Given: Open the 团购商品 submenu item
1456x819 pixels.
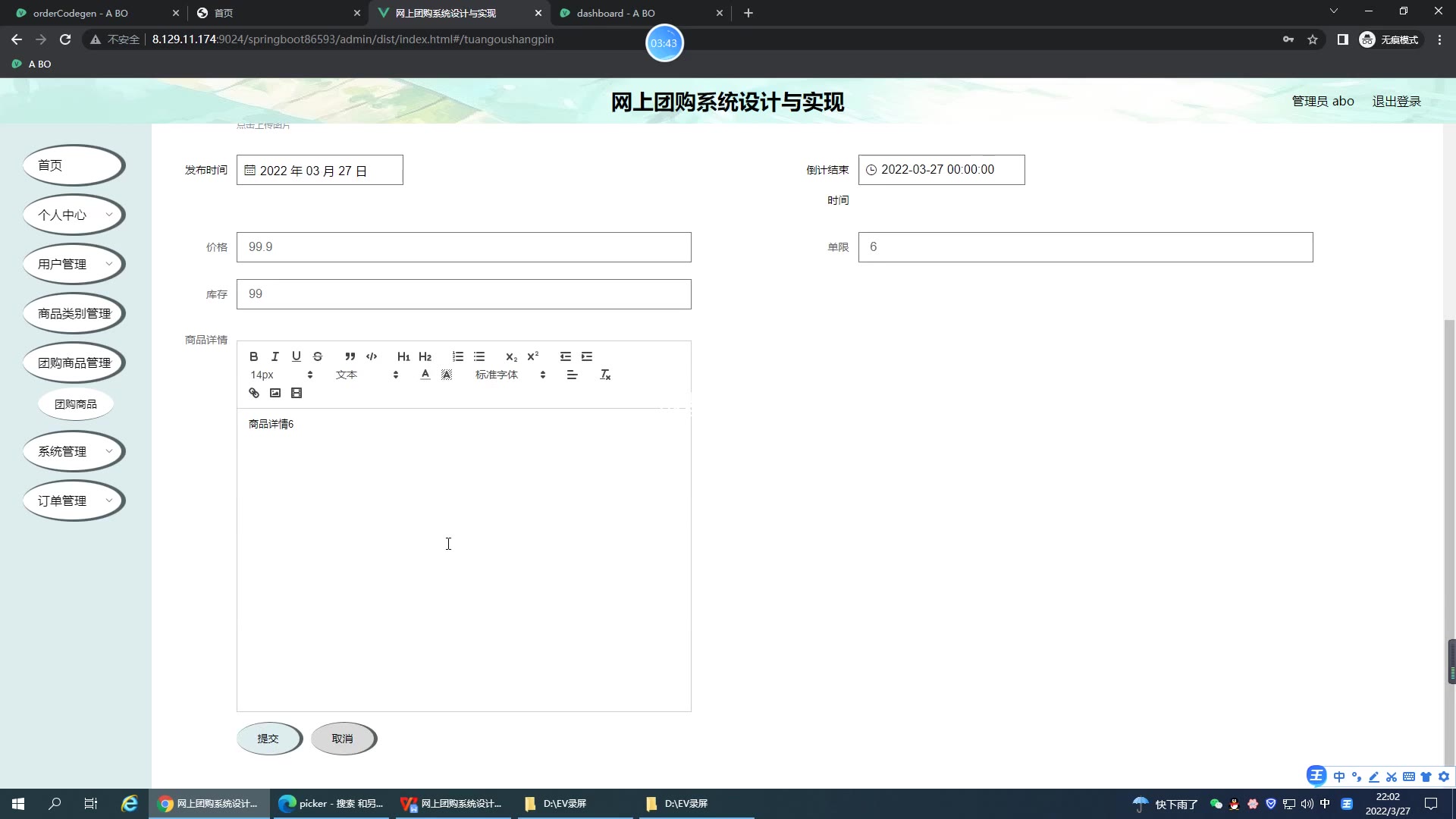Looking at the screenshot, I should click(x=76, y=404).
